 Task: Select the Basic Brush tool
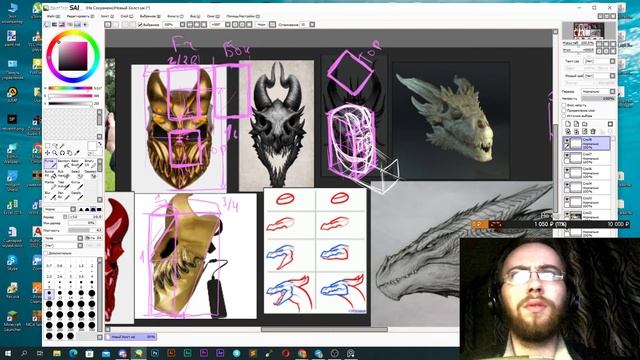click(x=77, y=163)
